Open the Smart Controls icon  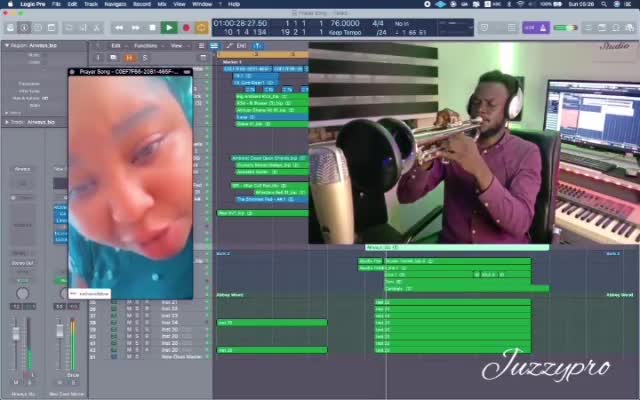tap(69, 28)
